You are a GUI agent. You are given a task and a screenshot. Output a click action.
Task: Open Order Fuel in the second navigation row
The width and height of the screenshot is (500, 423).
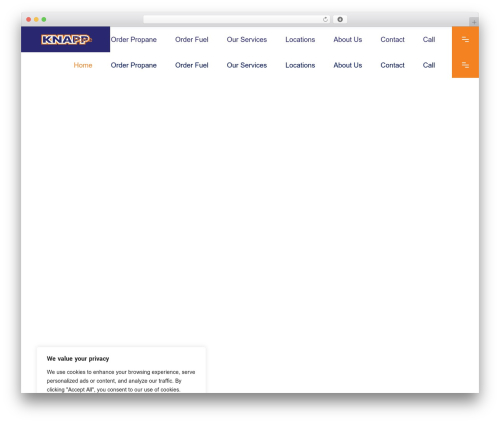pos(192,65)
